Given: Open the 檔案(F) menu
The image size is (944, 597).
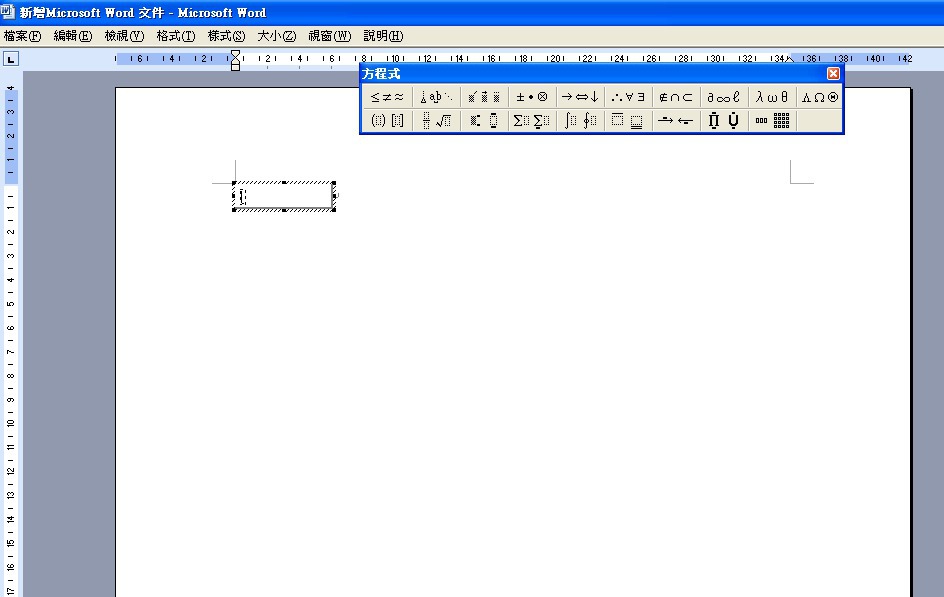Looking at the screenshot, I should (x=22, y=36).
